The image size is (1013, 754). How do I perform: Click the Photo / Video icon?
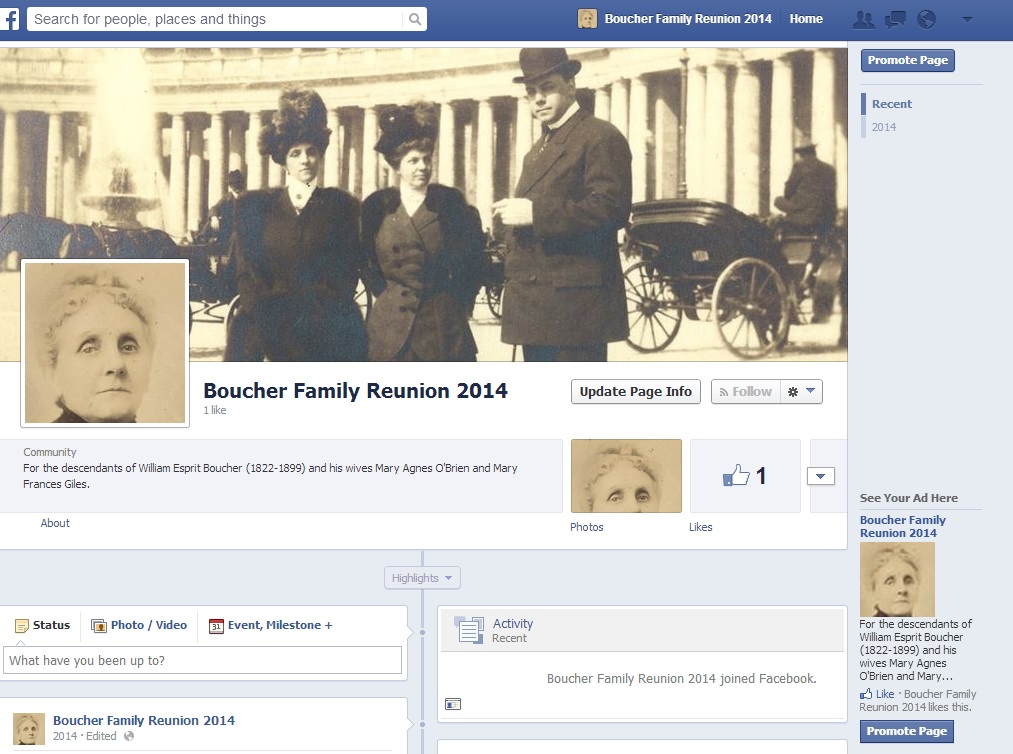[x=99, y=625]
